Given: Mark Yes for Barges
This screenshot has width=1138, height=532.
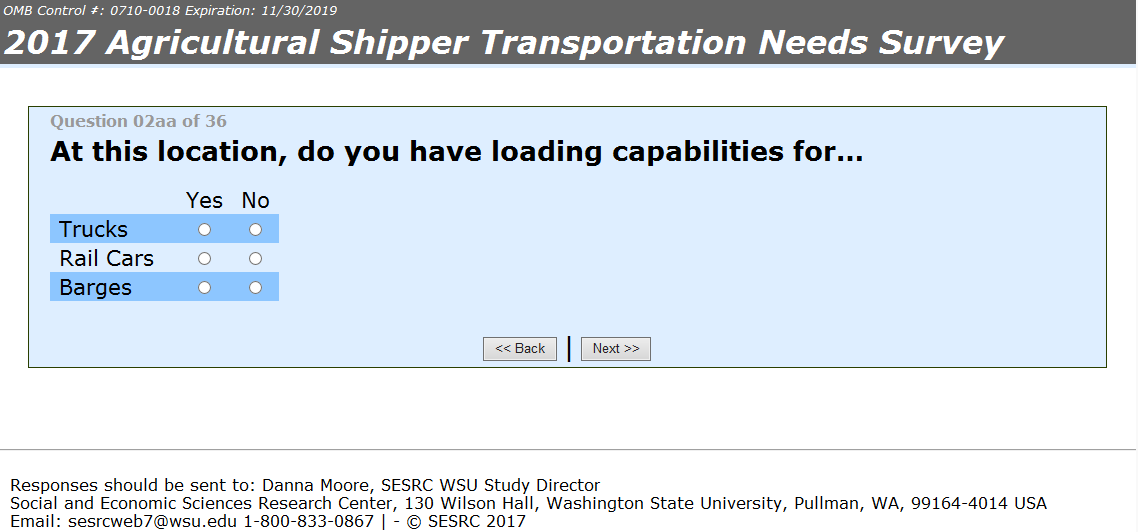Looking at the screenshot, I should pyautogui.click(x=205, y=288).
